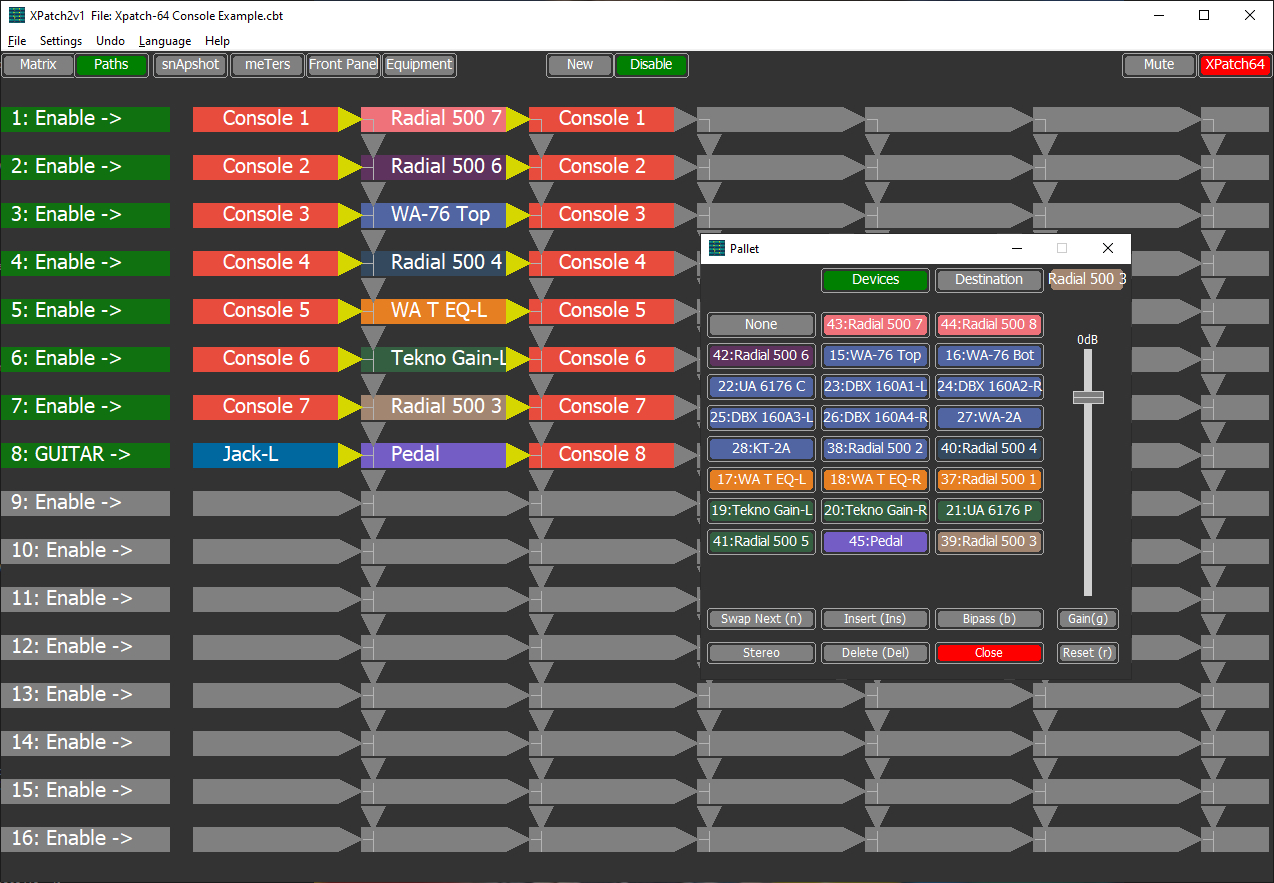Toggle path 8: GUITAR ->

point(85,455)
